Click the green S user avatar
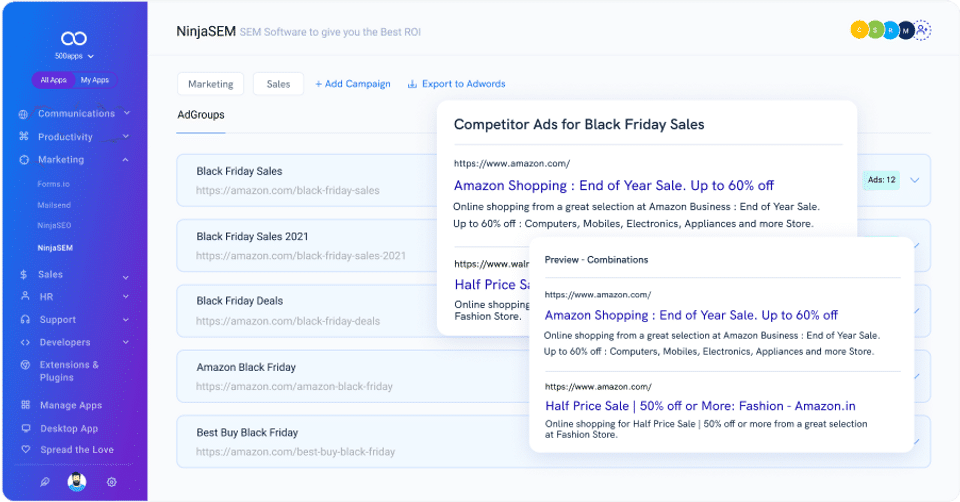Image resolution: width=960 pixels, height=502 pixels. [x=875, y=30]
